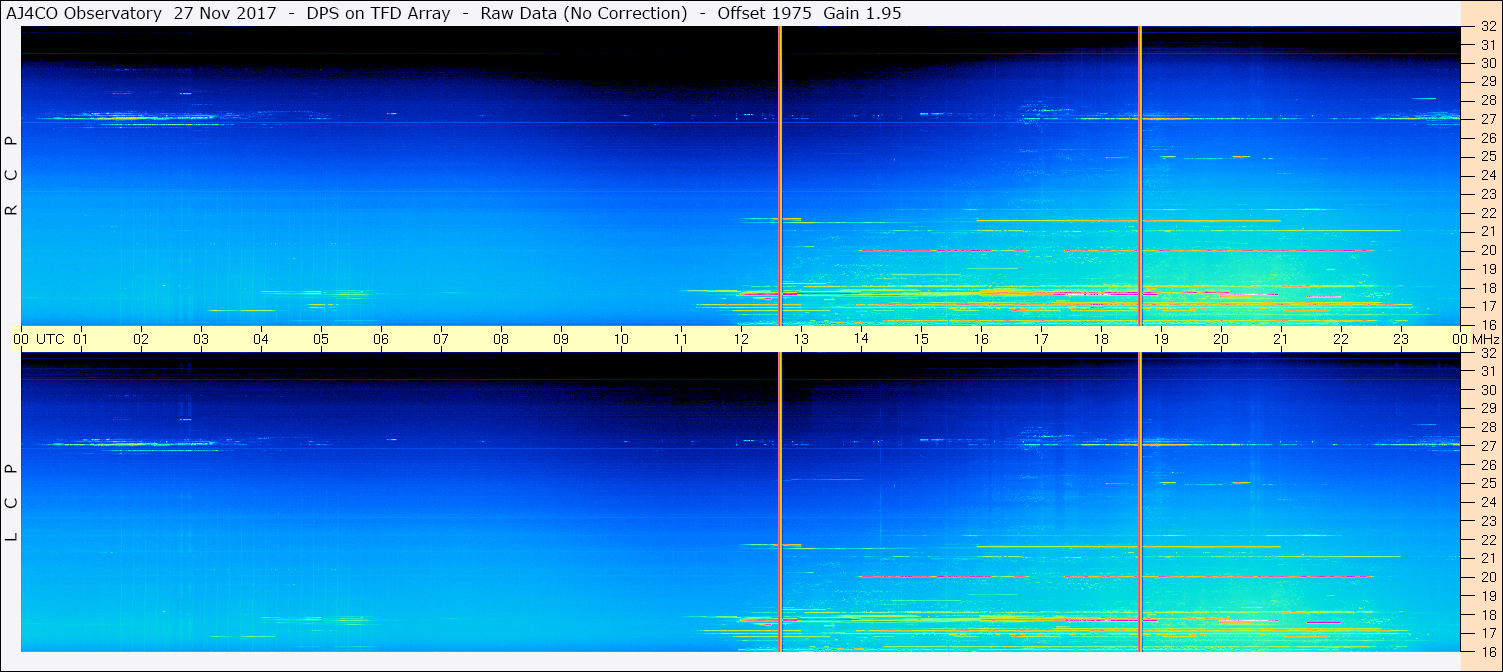
Task: Select the 15 hour tick on the time axis
Action: click(921, 339)
